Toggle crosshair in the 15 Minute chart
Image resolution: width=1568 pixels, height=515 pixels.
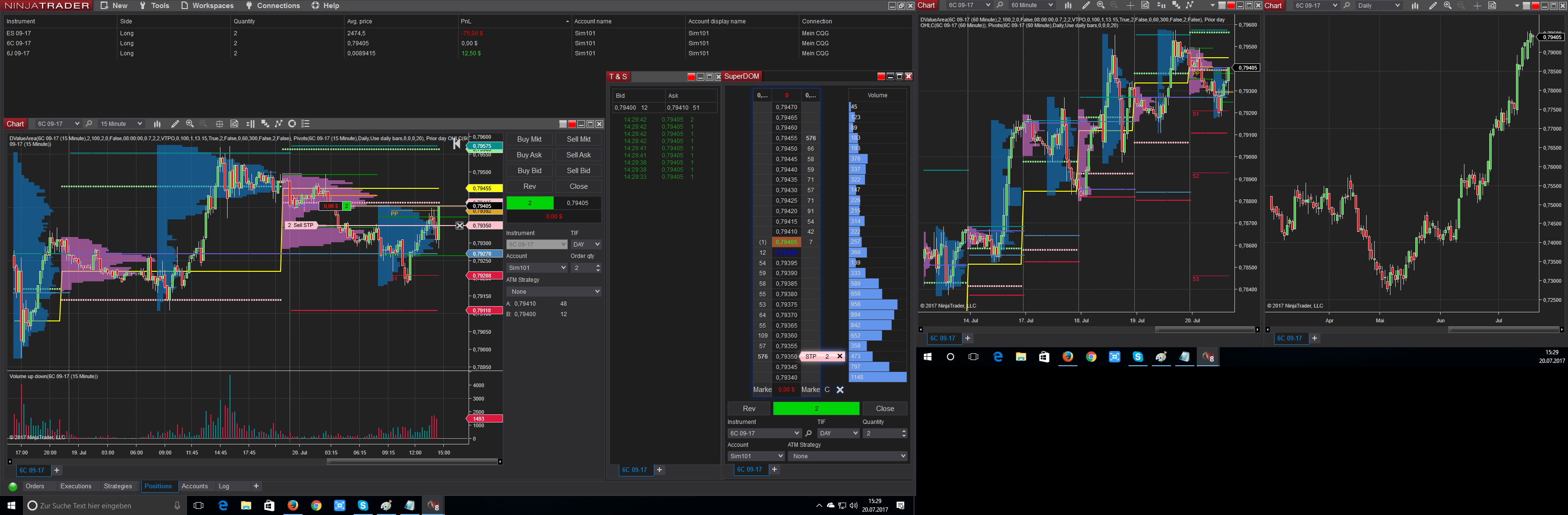click(219, 124)
